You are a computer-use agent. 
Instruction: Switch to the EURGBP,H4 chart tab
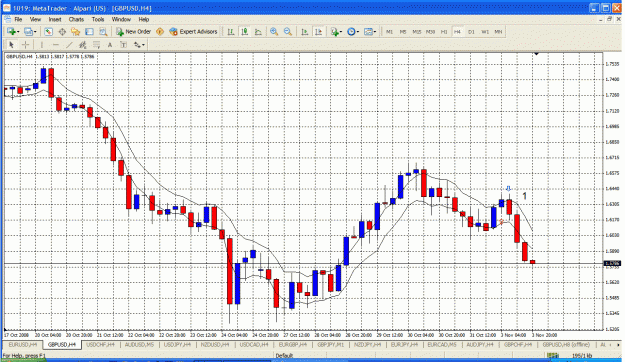[x=293, y=344]
